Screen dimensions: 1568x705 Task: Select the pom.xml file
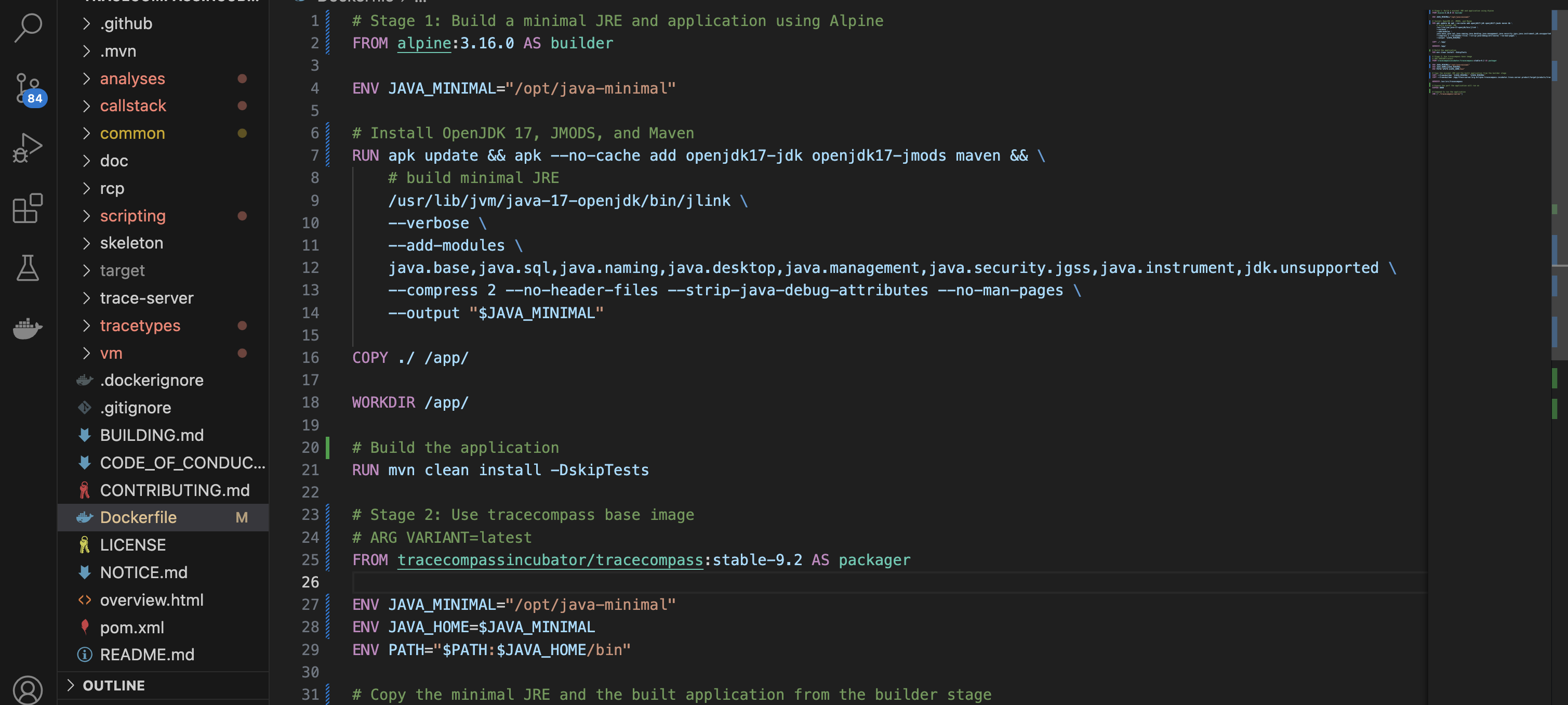131,627
